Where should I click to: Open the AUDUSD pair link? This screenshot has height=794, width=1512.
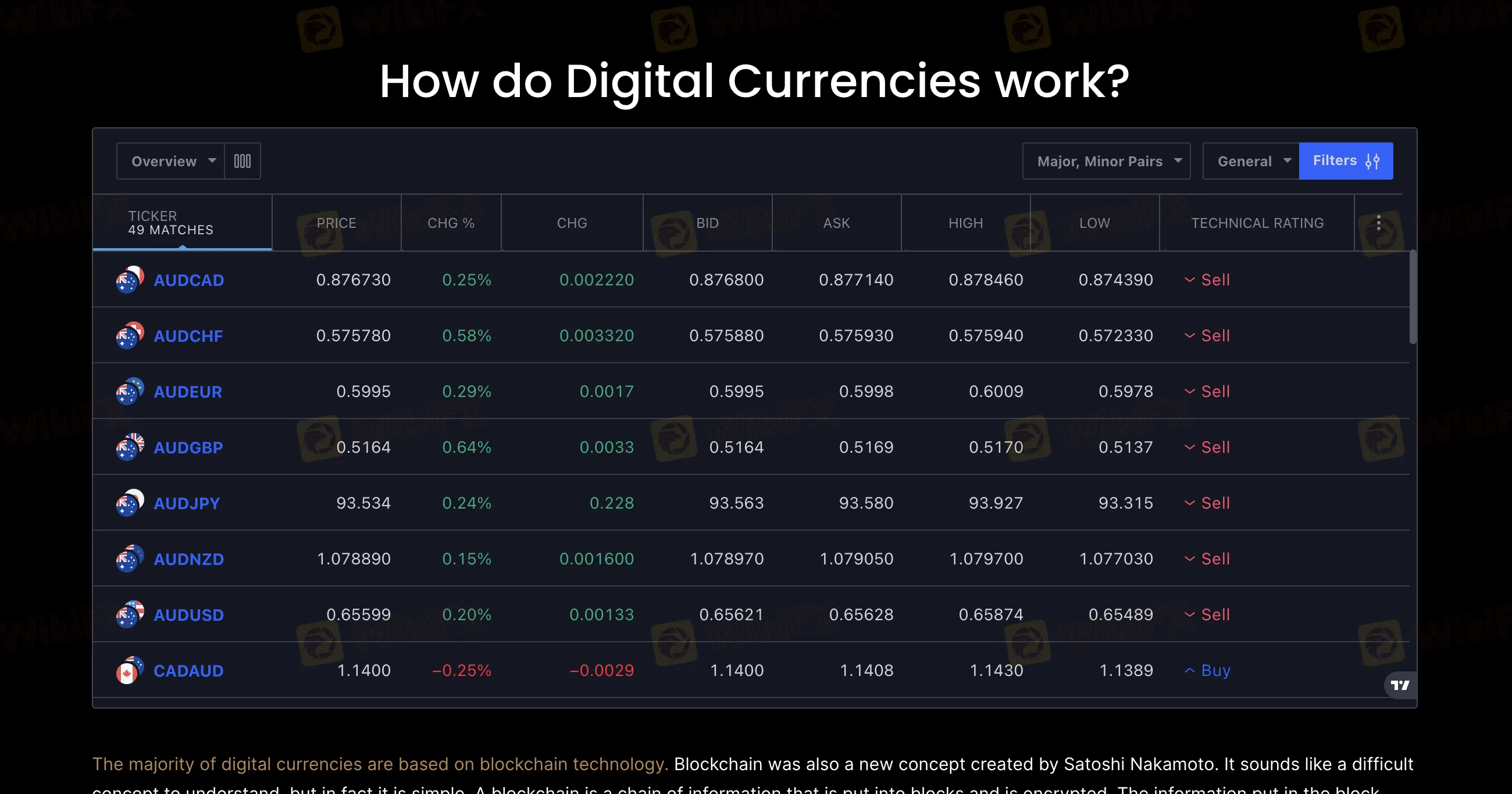pos(189,614)
